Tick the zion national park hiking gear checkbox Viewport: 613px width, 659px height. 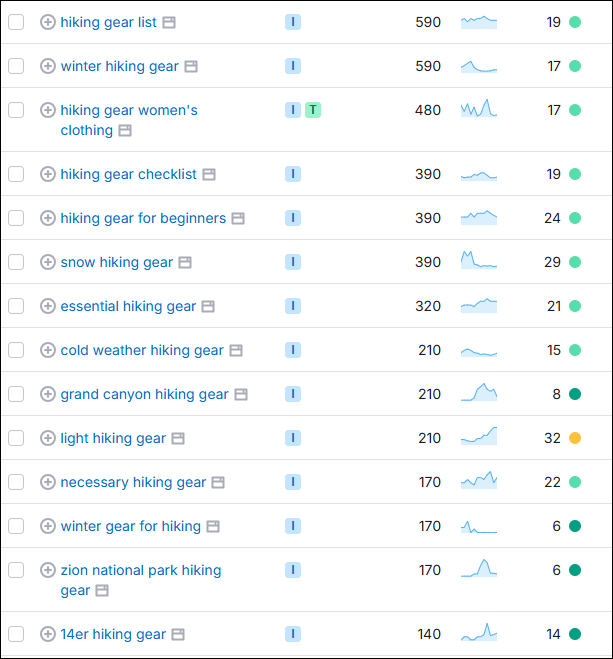(16, 570)
